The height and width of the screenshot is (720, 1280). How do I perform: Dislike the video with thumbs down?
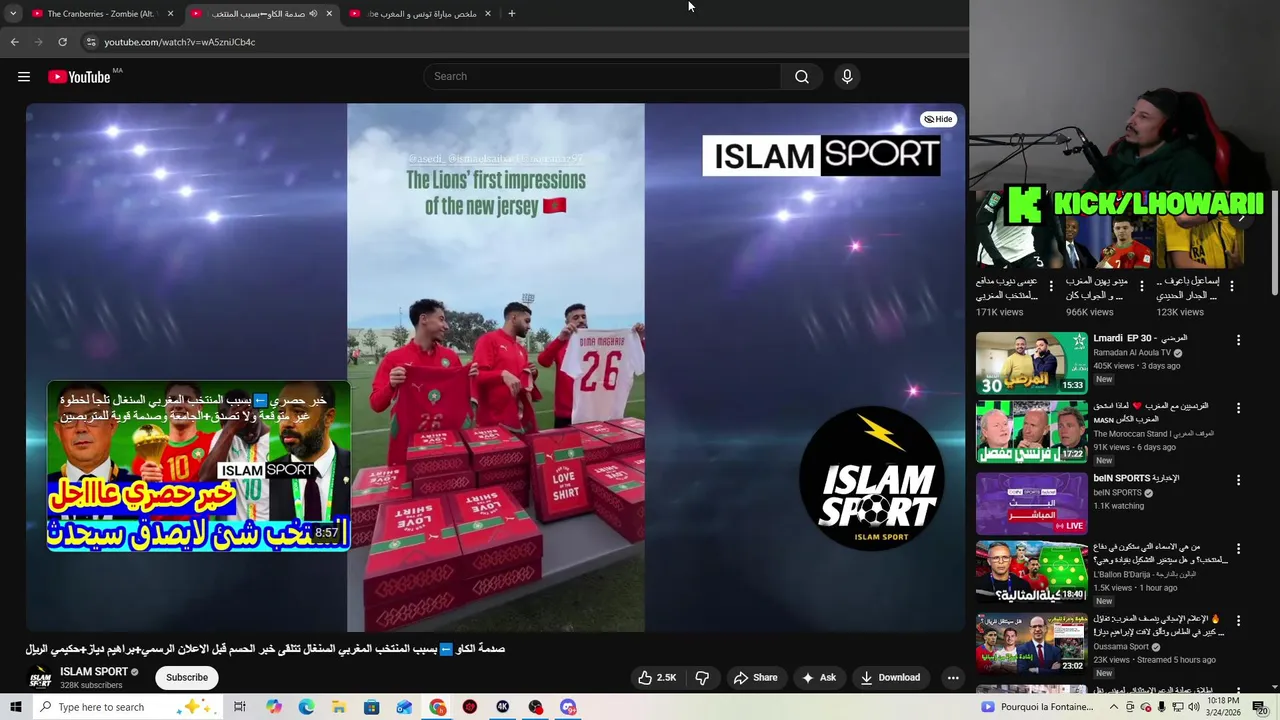click(702, 677)
